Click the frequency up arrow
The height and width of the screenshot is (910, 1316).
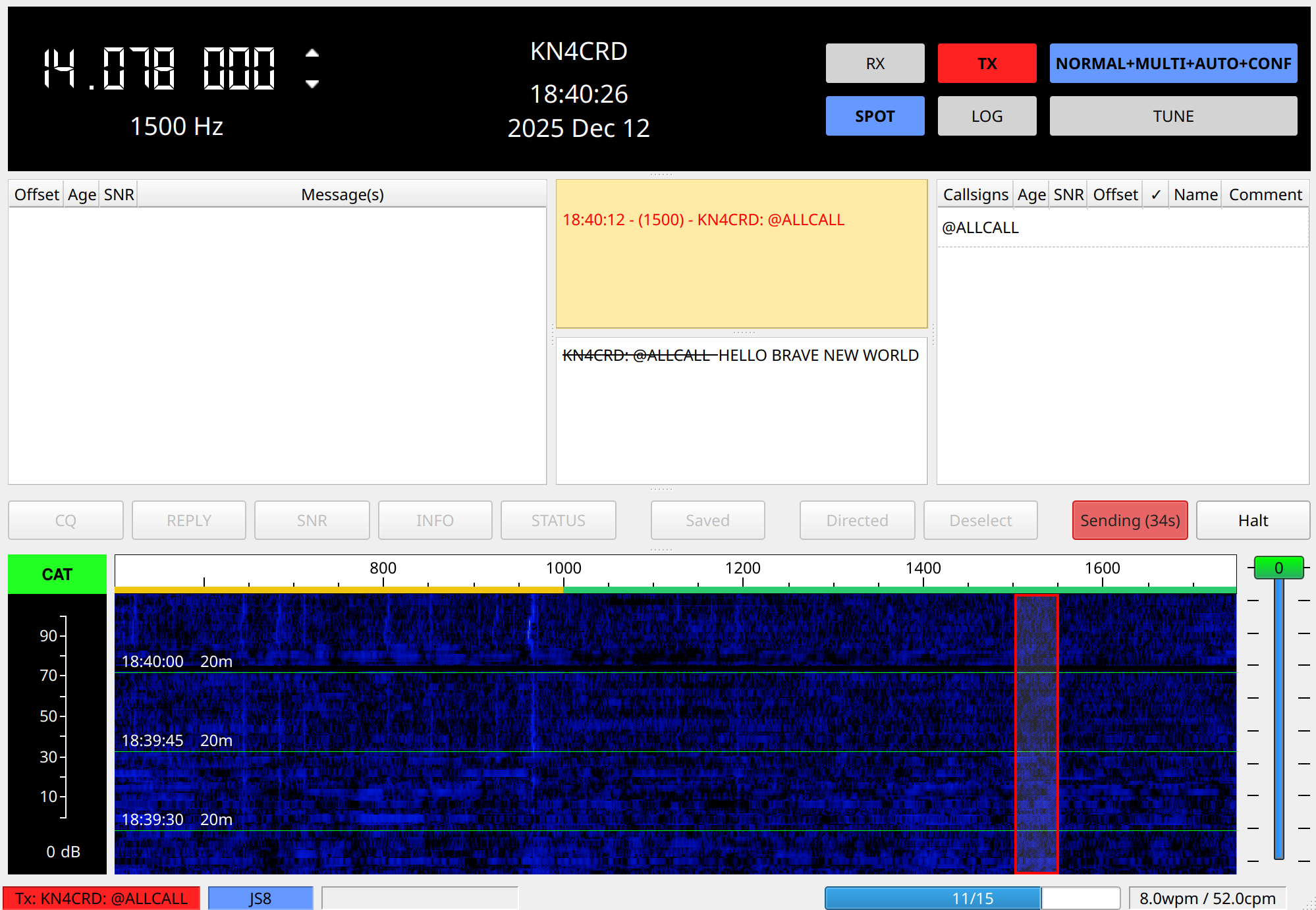point(312,53)
